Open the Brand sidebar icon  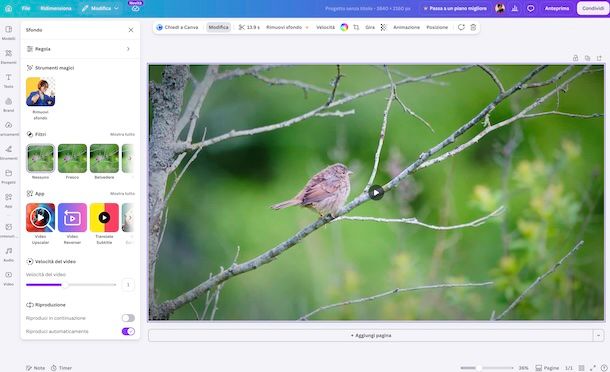coord(9,105)
